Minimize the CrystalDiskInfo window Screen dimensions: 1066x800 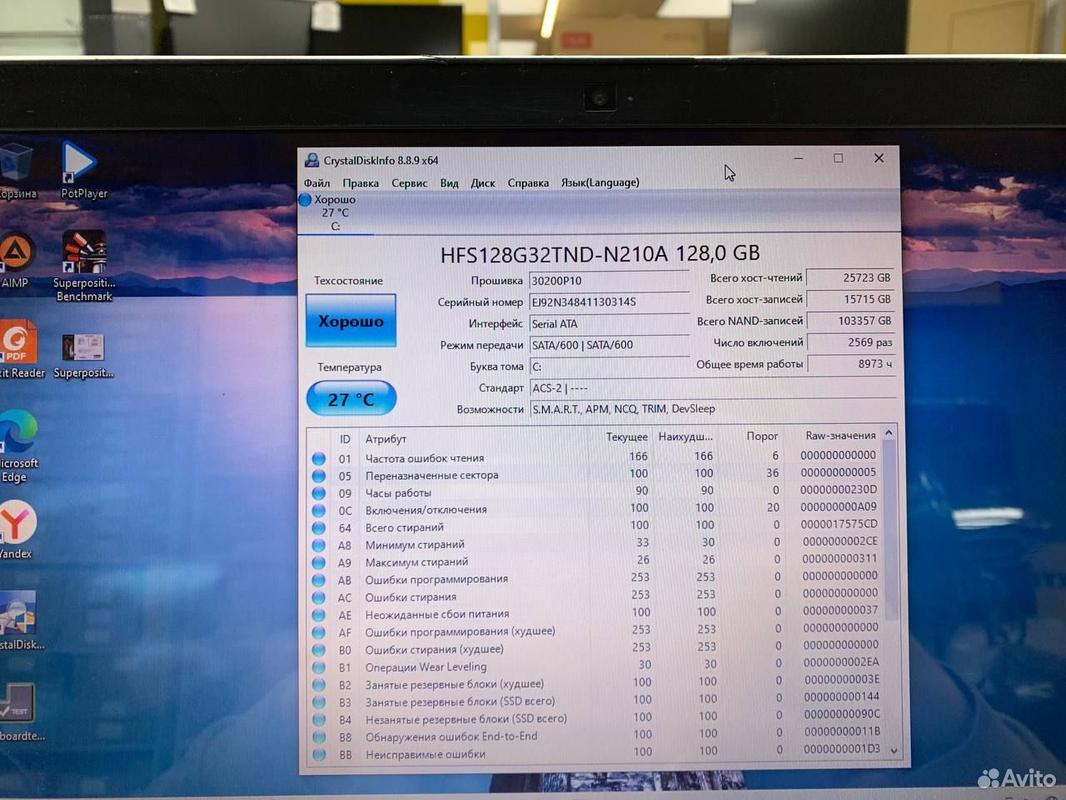799,158
